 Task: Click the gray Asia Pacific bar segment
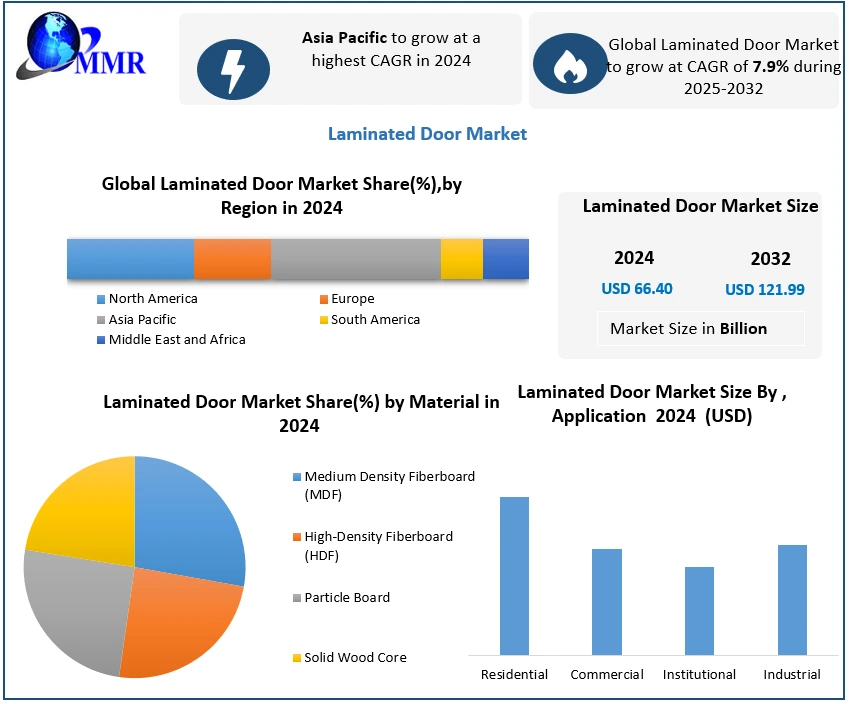[x=355, y=259]
